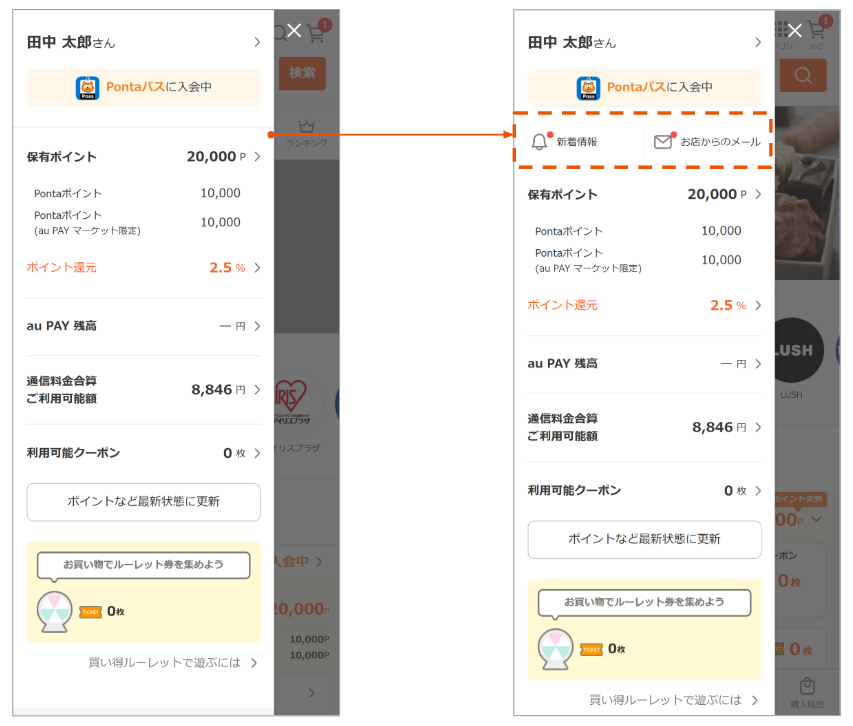This screenshot has height=726, width=853.
Task: Close the right panel with the X icon
Action: coord(795,31)
